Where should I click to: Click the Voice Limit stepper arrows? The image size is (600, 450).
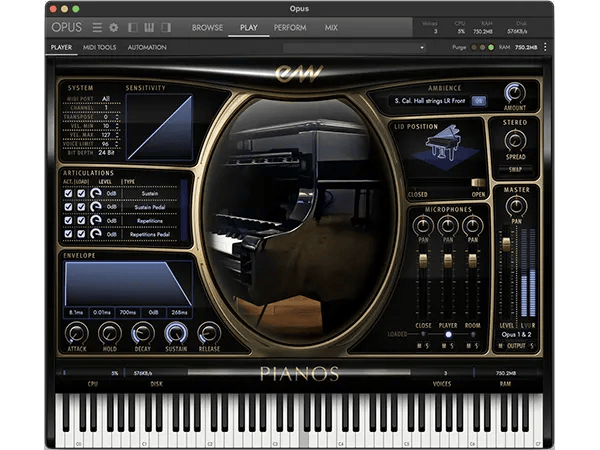(117, 144)
